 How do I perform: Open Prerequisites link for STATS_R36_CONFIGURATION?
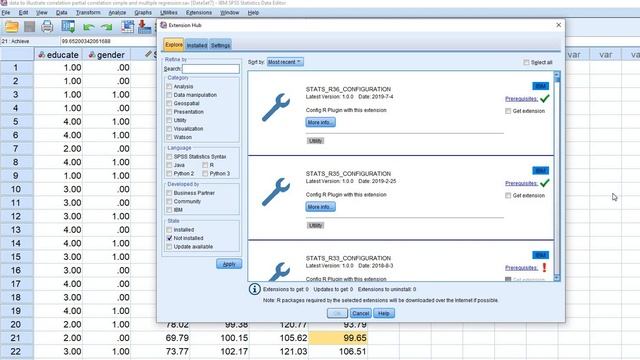tap(521, 99)
